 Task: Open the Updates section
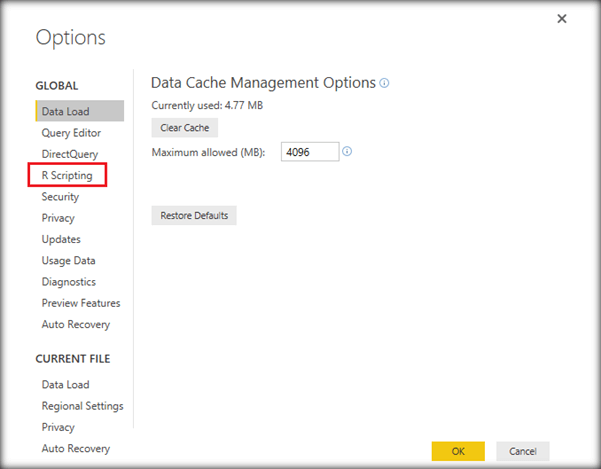click(61, 239)
